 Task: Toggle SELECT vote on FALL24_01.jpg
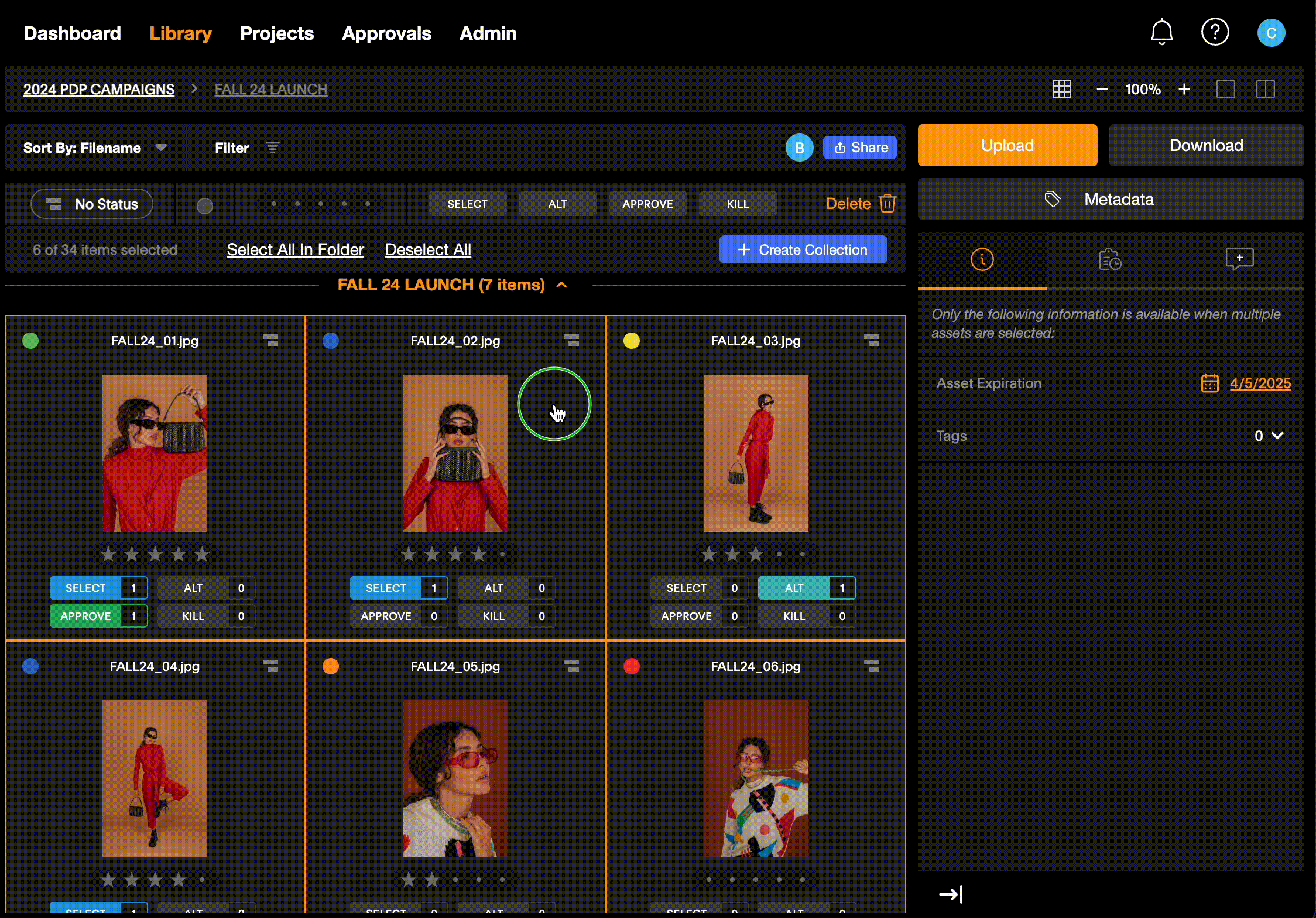(98, 588)
